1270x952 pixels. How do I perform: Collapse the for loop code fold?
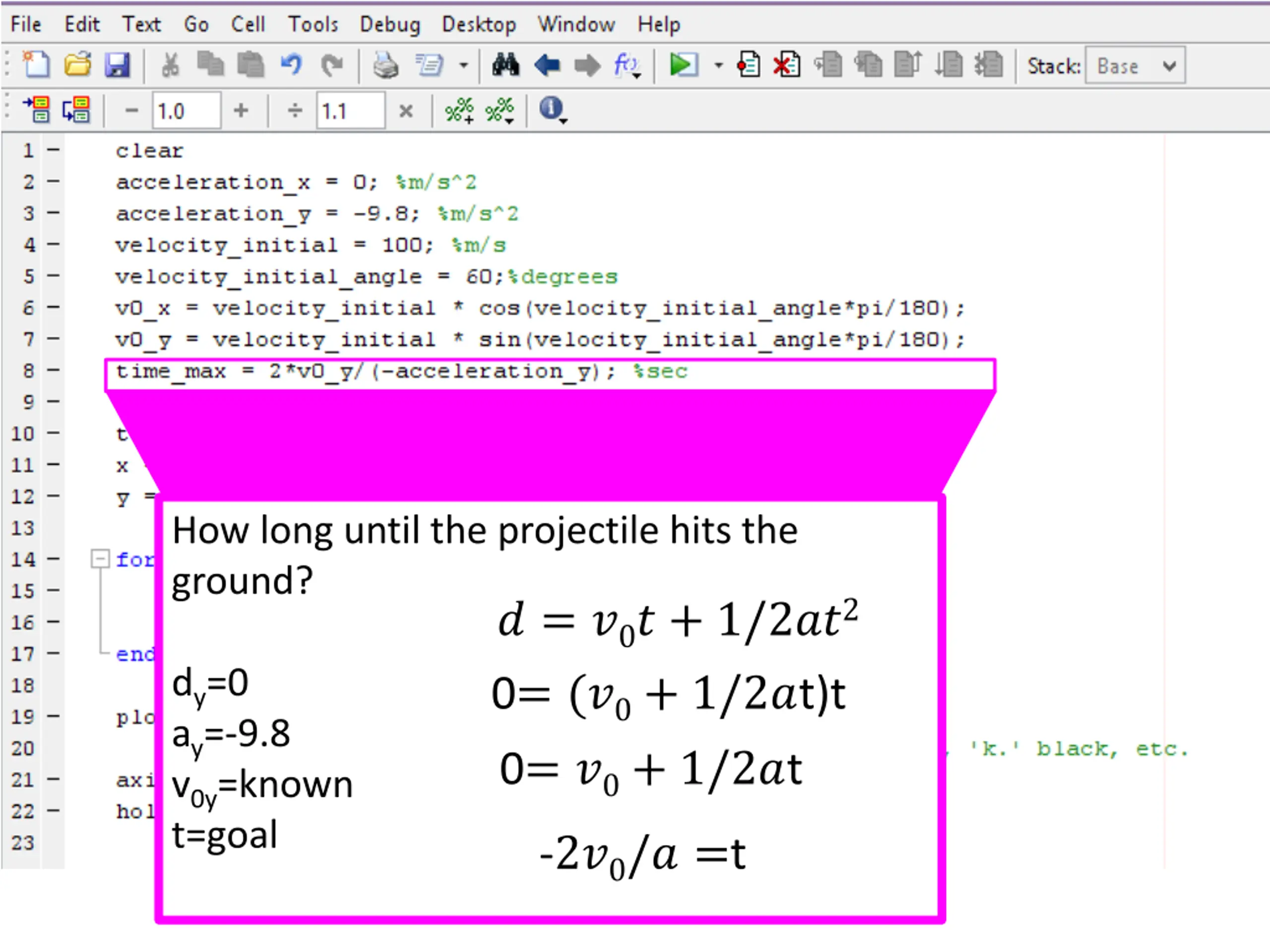pyautogui.click(x=101, y=558)
